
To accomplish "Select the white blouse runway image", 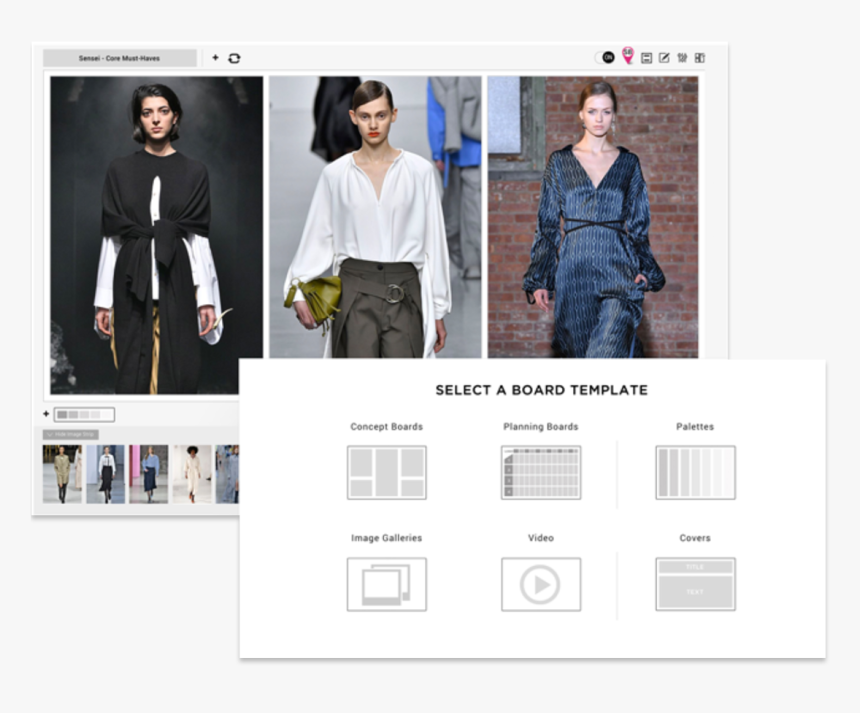I will [375, 217].
